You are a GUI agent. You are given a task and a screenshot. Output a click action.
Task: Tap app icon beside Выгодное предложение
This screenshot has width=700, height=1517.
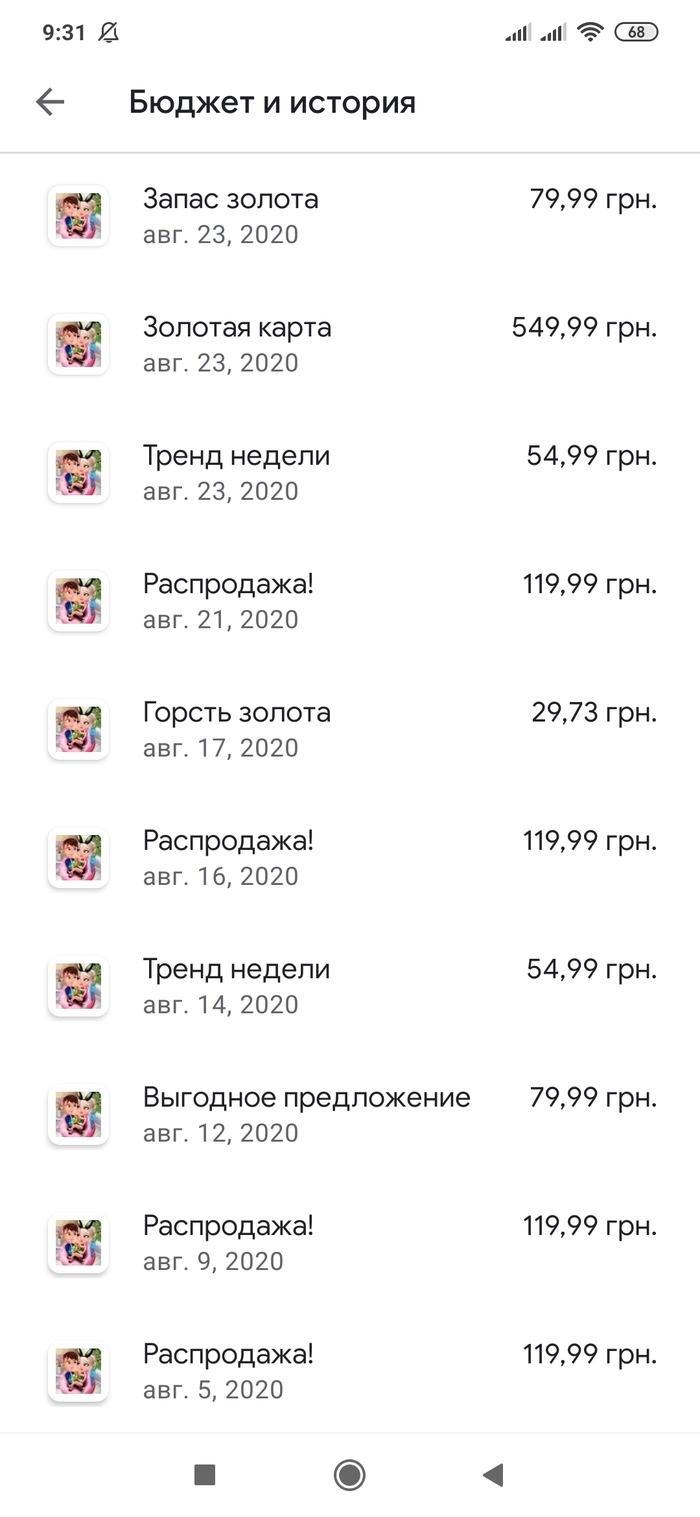(x=78, y=1114)
